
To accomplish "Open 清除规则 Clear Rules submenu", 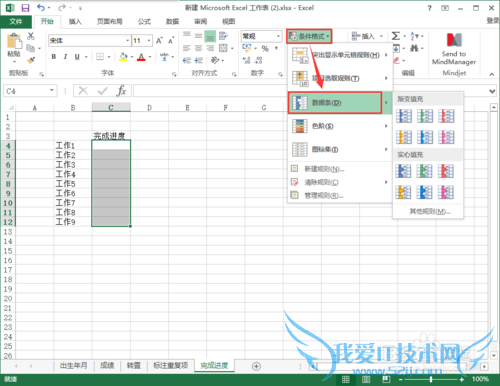I will pos(340,182).
